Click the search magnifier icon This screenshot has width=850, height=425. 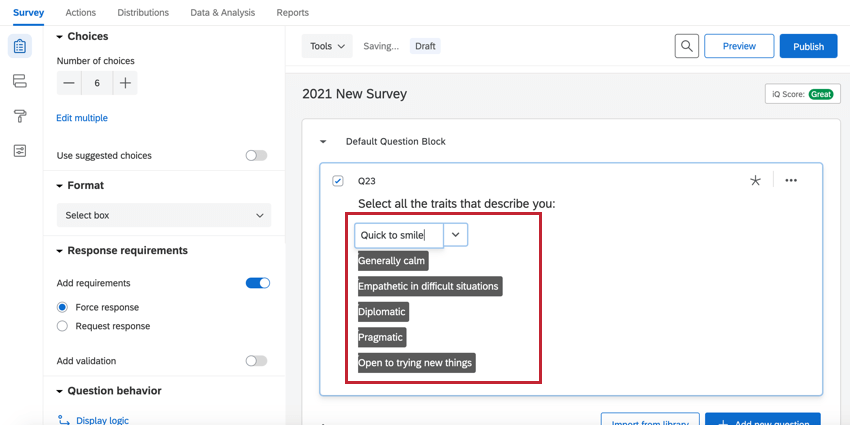click(686, 46)
